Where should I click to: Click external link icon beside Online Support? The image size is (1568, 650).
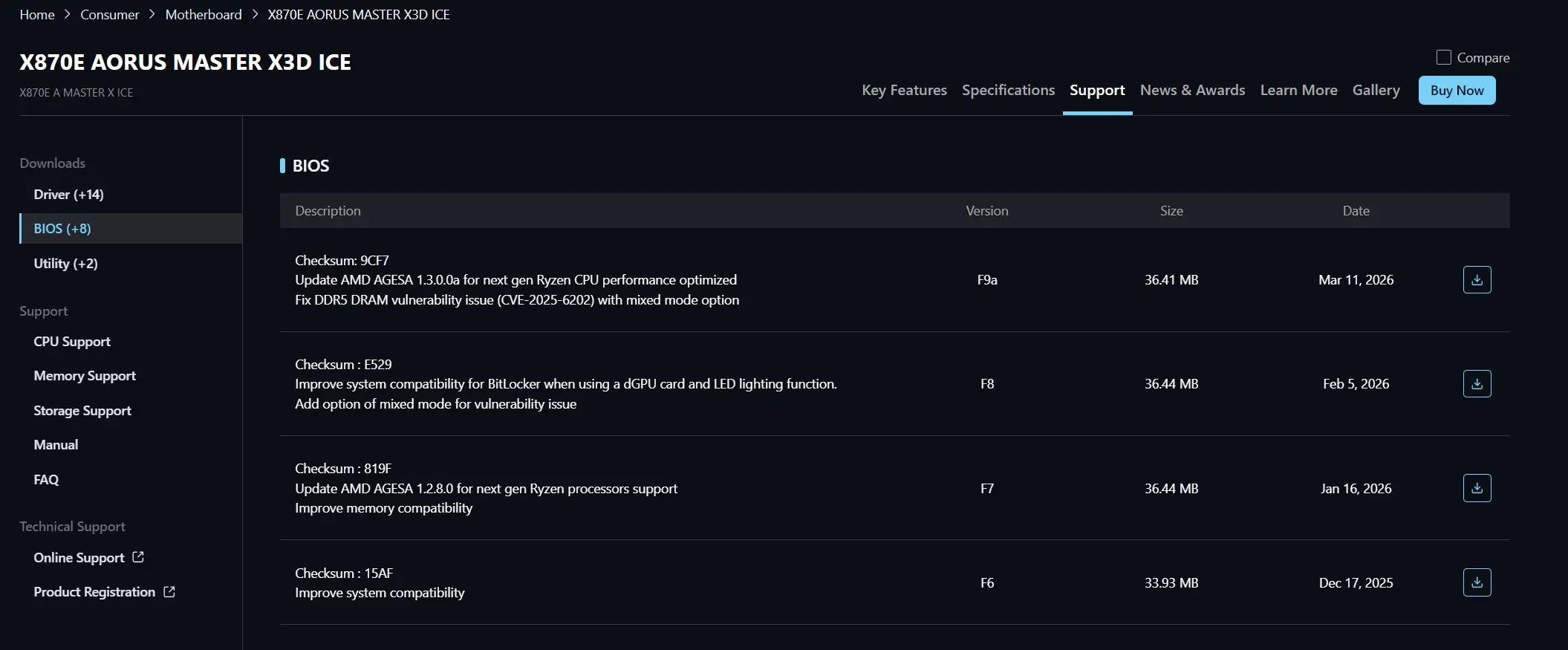(x=138, y=557)
